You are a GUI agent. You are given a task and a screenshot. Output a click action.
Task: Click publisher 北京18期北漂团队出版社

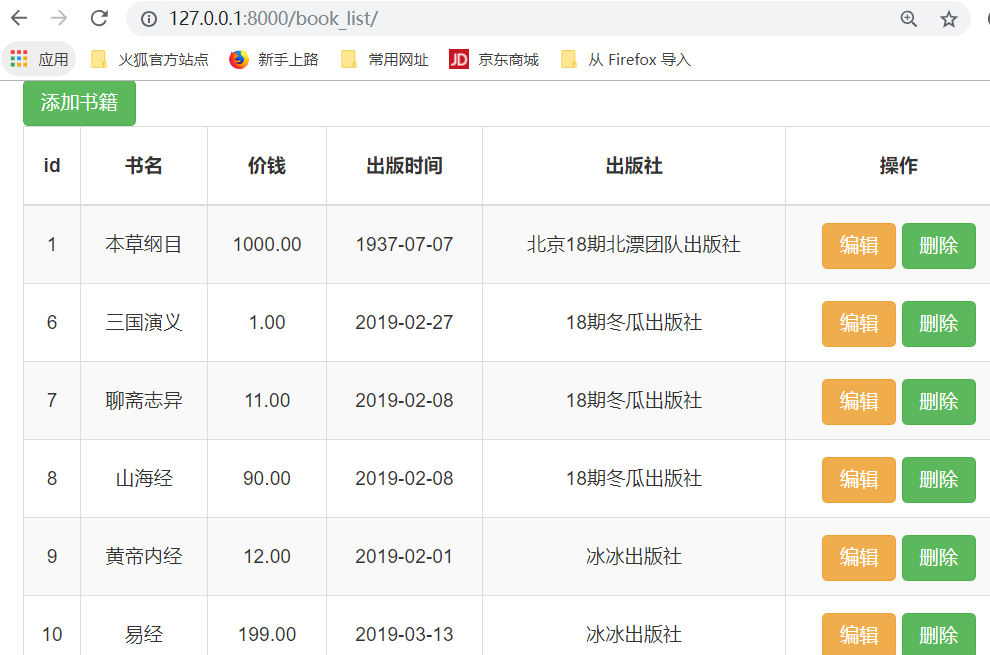pyautogui.click(x=634, y=244)
